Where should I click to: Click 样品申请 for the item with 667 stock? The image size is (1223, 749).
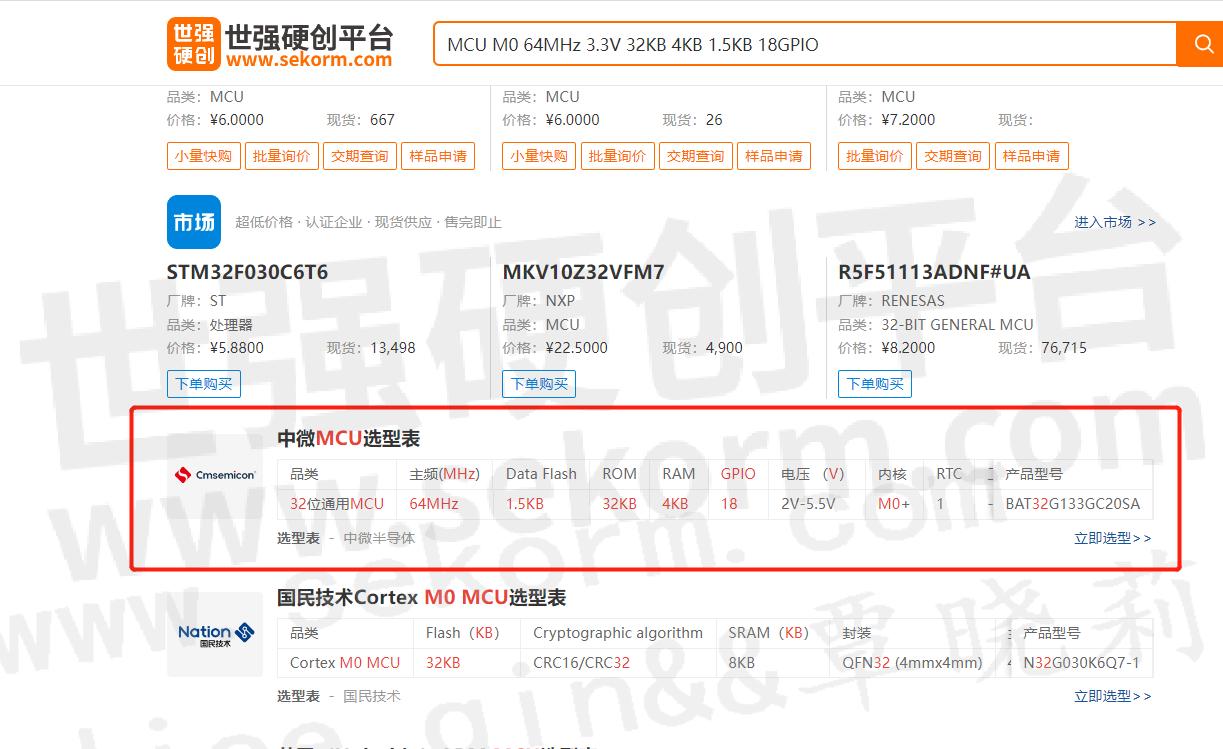pyautogui.click(x=438, y=156)
